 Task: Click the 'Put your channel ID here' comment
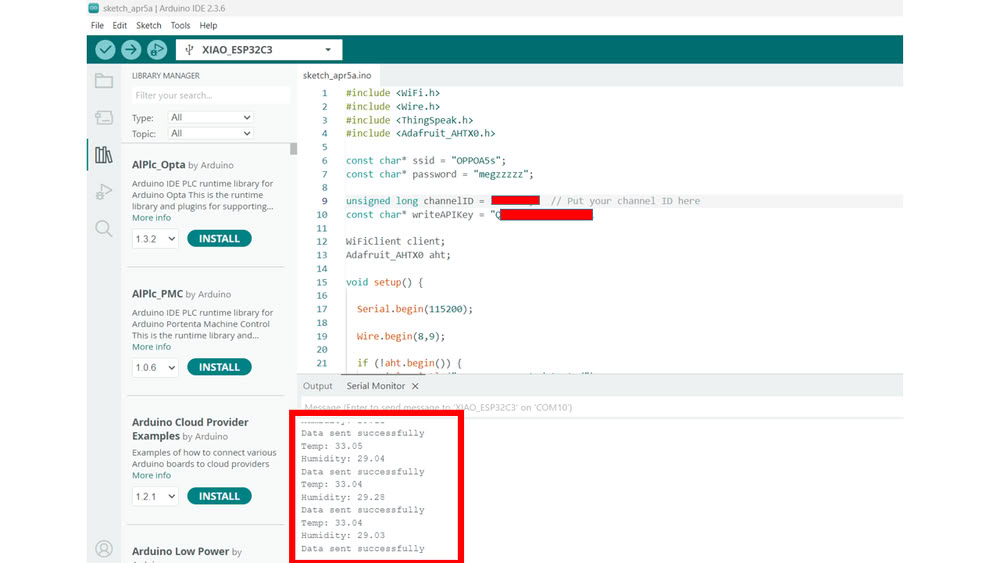tap(625, 201)
